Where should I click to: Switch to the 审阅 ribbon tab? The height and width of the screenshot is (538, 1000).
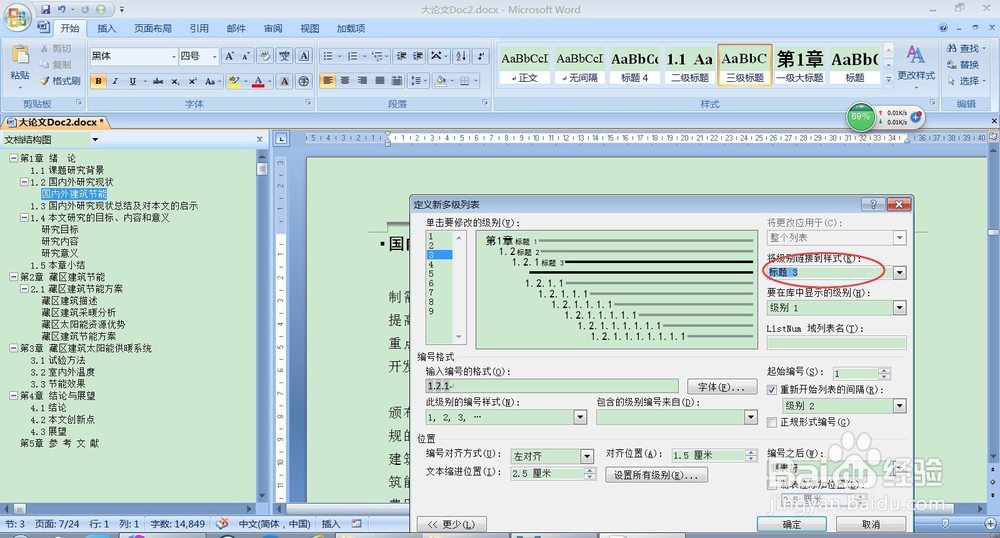point(273,28)
